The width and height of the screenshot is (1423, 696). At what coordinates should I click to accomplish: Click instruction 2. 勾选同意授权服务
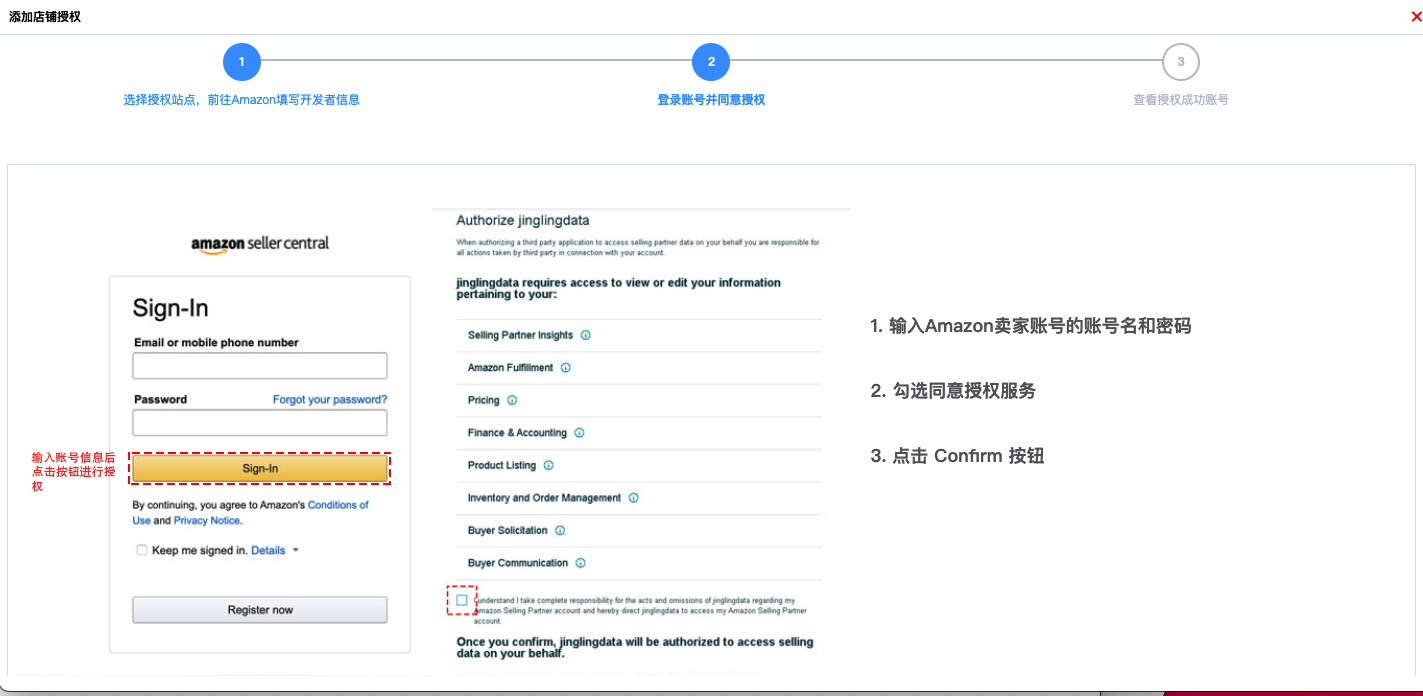pyautogui.click(x=953, y=391)
